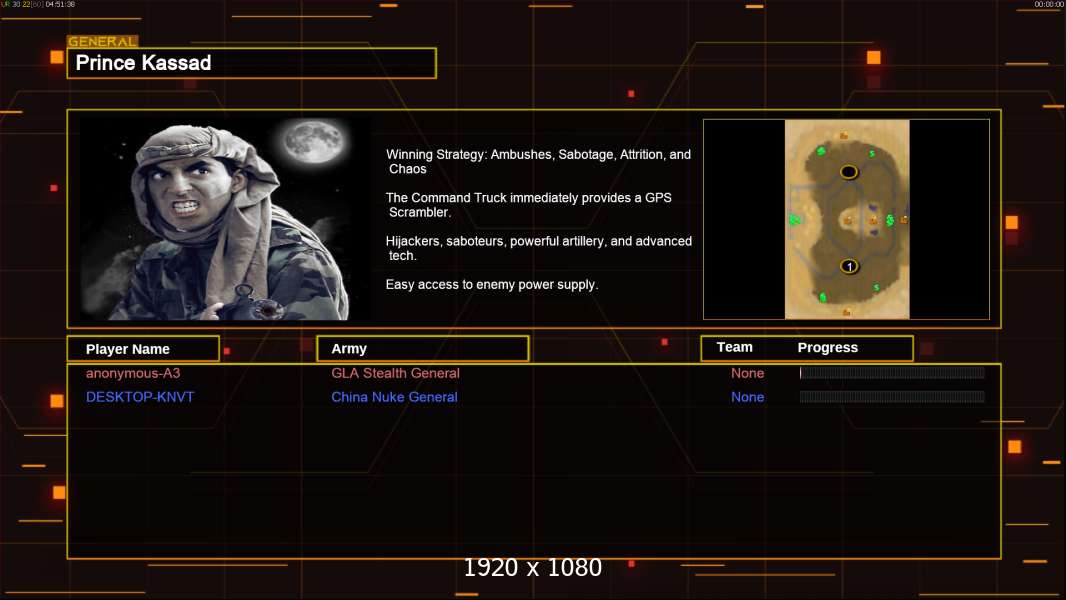Viewport: 1066px width, 600px height.
Task: Click the Prince Kassad name field
Action: coord(252,63)
